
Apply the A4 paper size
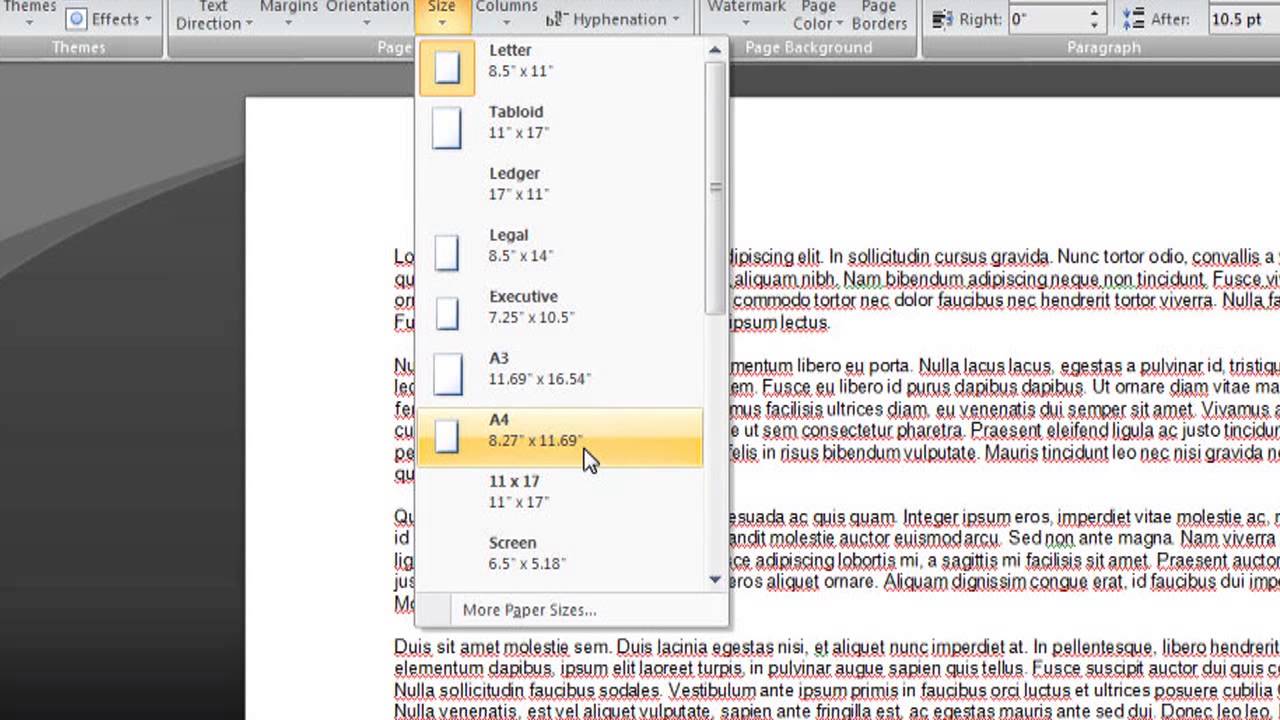[x=560, y=436]
